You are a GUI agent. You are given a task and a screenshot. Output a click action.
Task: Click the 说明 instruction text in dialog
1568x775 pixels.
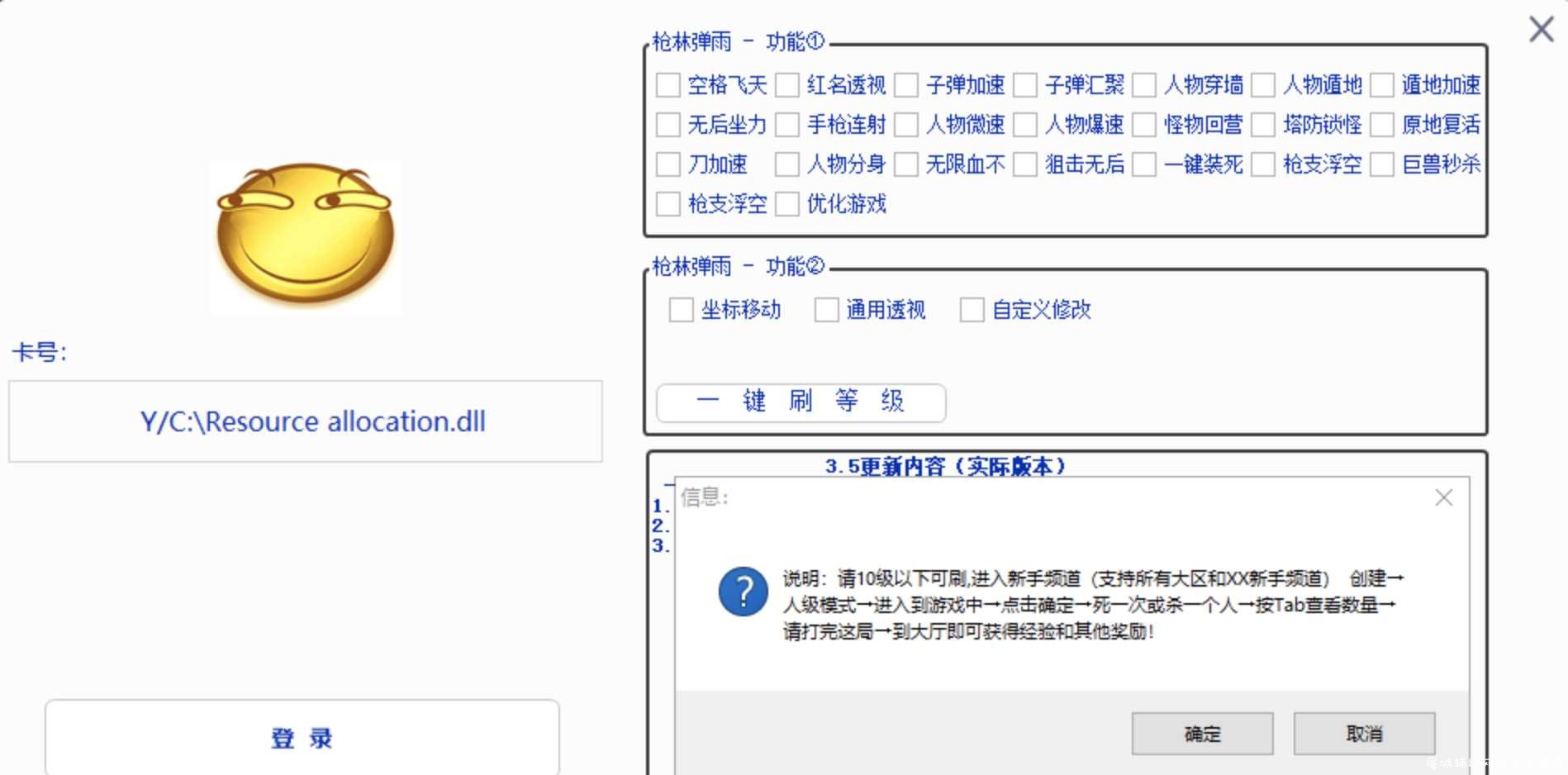[1093, 605]
